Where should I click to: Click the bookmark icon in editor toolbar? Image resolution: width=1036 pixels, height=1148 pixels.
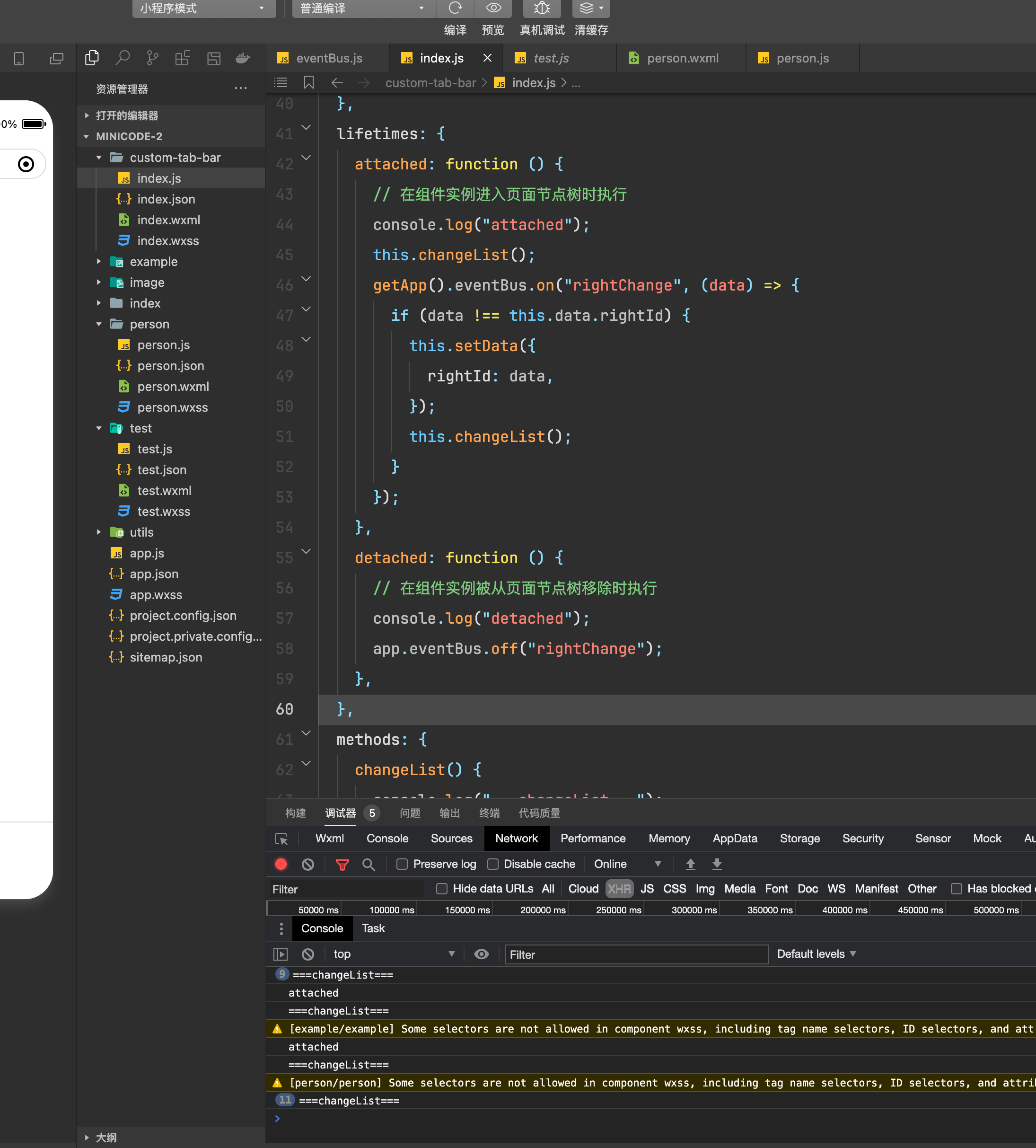pyautogui.click(x=308, y=82)
